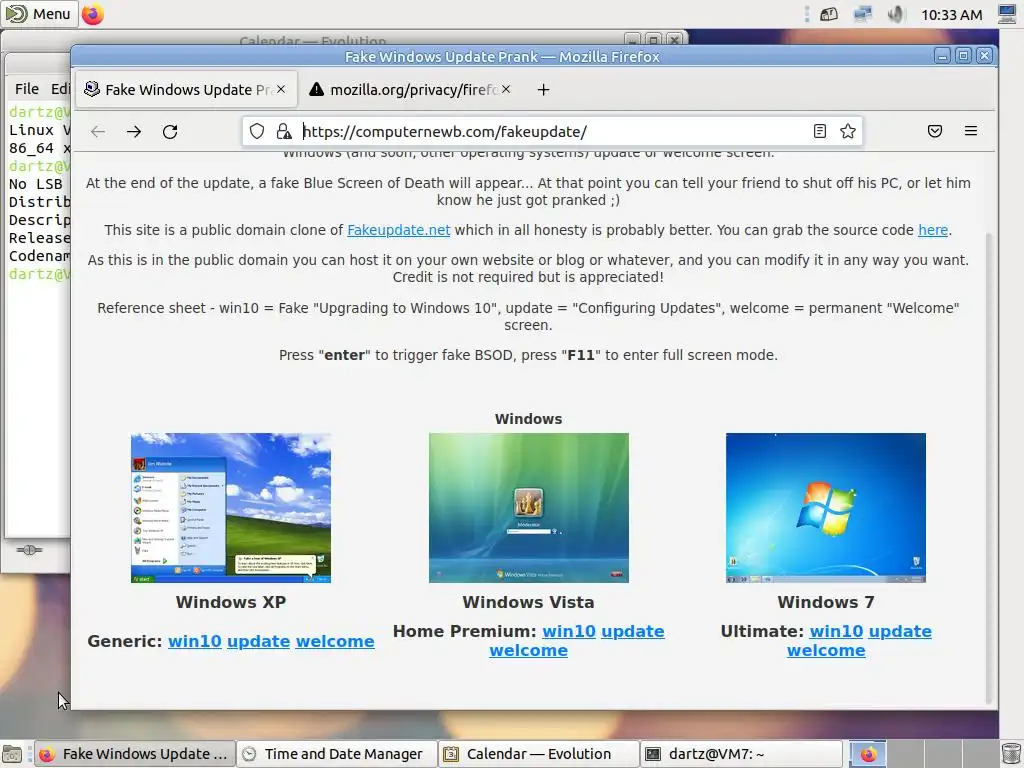Open the network connection tray icon

point(863,14)
